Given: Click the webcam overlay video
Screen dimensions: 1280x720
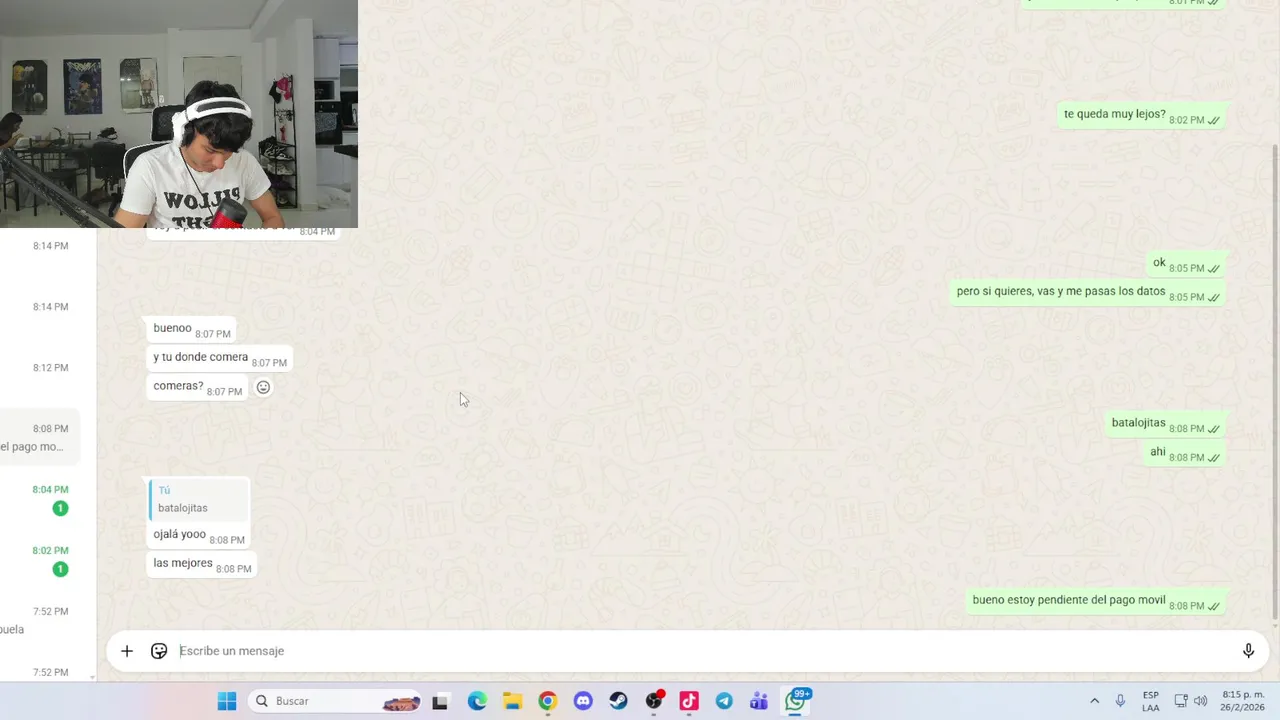Looking at the screenshot, I should [x=179, y=114].
